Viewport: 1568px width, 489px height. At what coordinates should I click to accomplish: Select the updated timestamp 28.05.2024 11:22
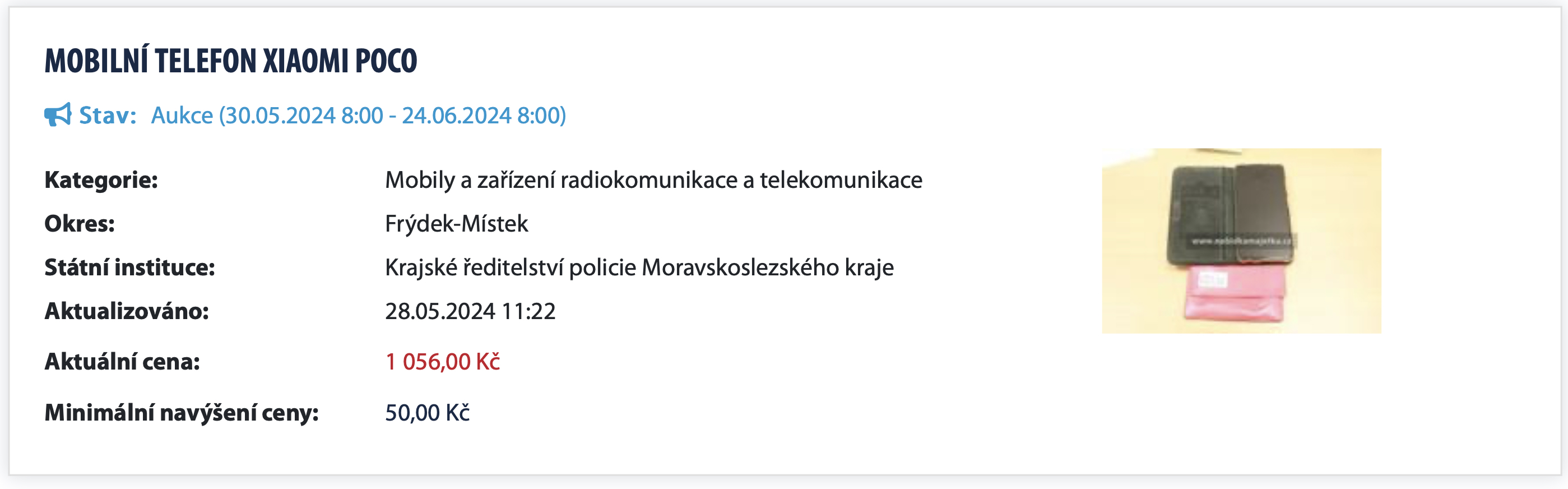tap(470, 311)
